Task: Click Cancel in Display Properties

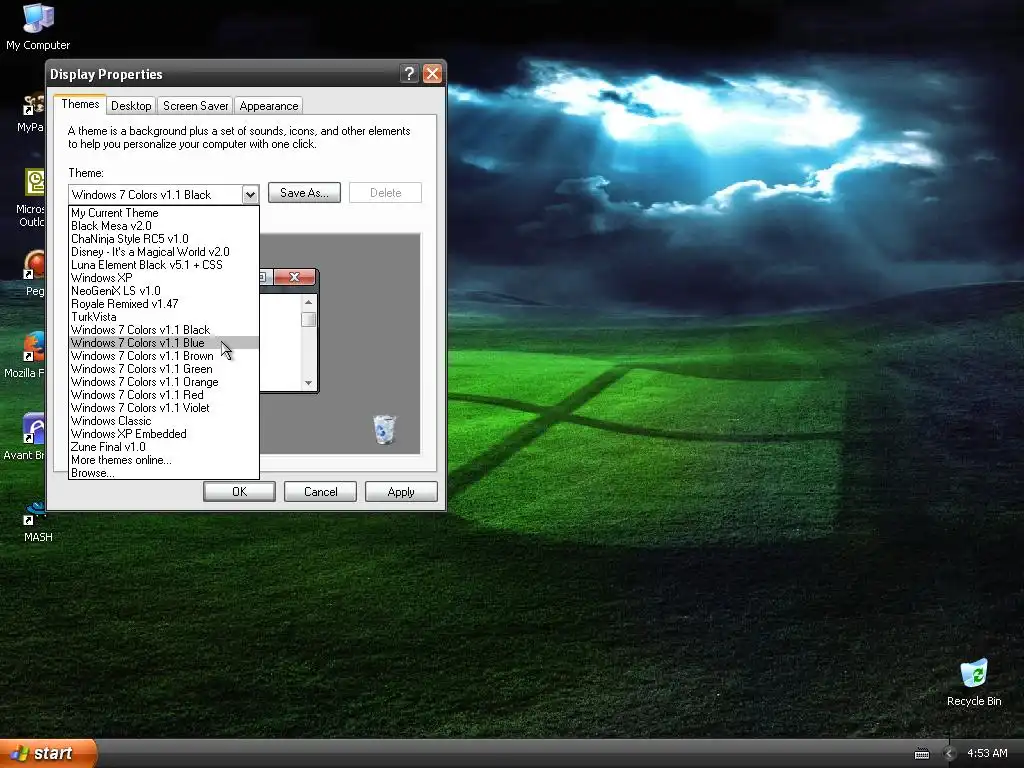Action: click(320, 492)
